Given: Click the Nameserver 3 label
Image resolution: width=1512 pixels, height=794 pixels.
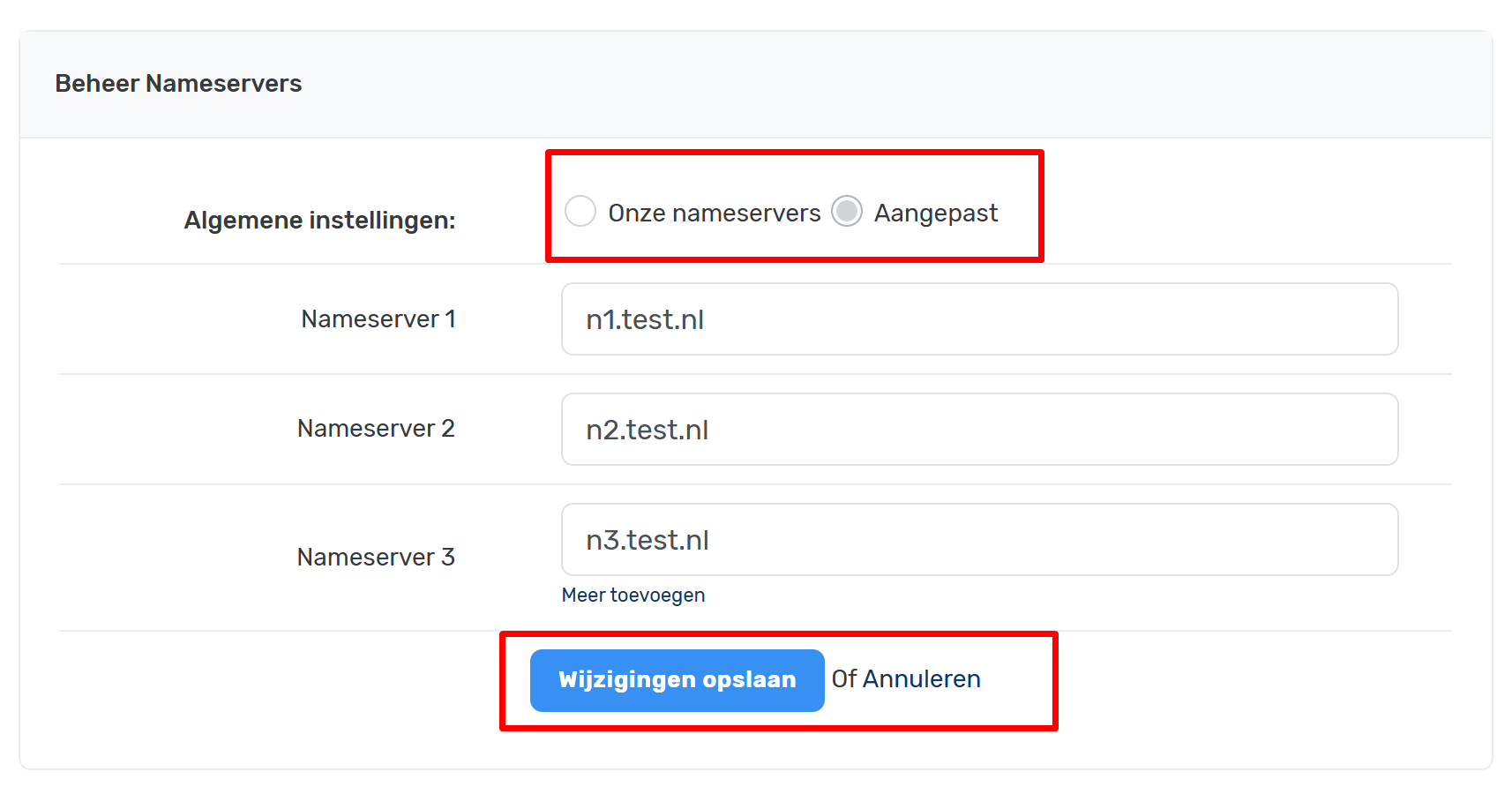Looking at the screenshot, I should tap(376, 558).
